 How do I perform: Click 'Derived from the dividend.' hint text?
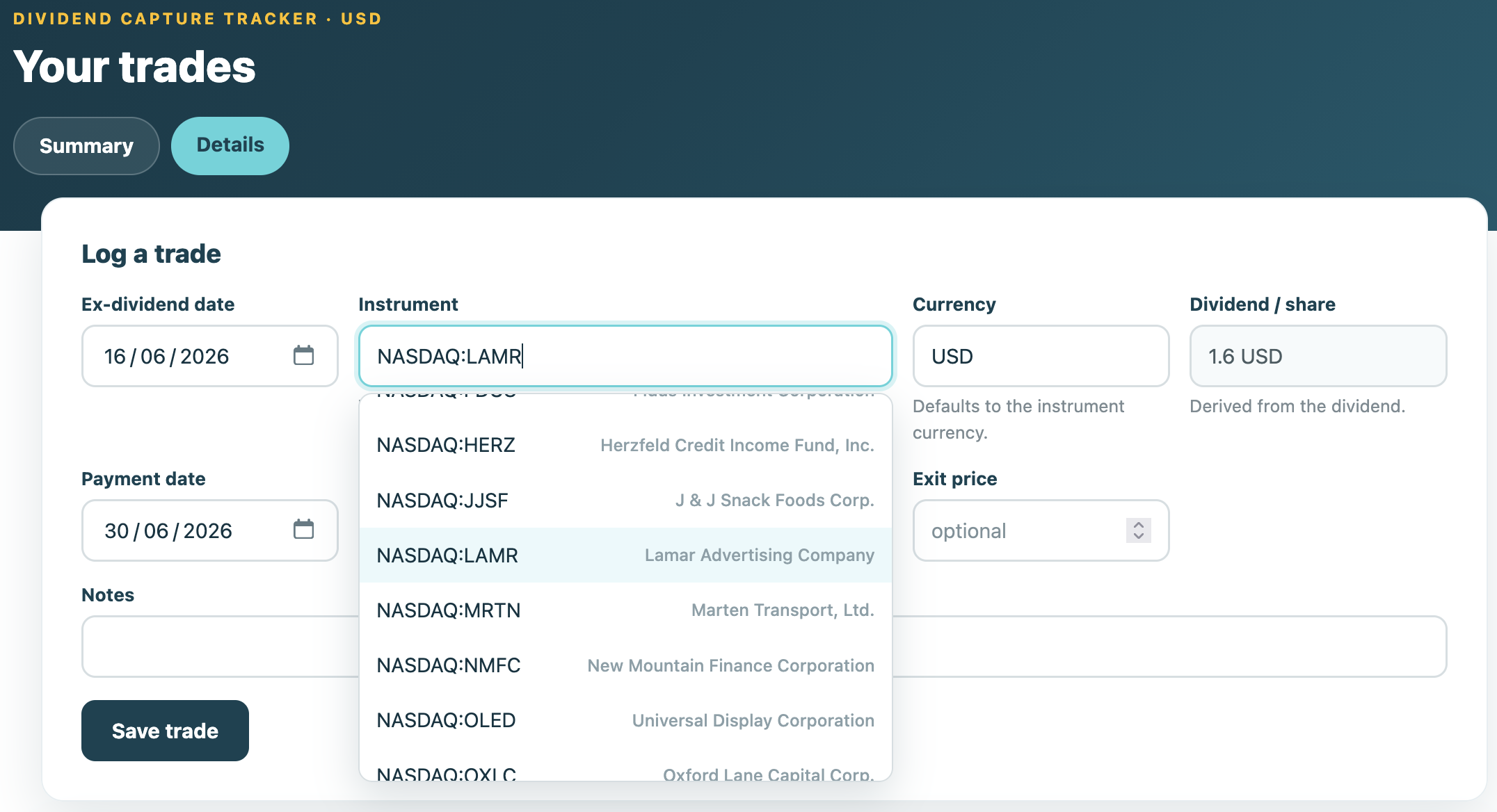point(1297,406)
